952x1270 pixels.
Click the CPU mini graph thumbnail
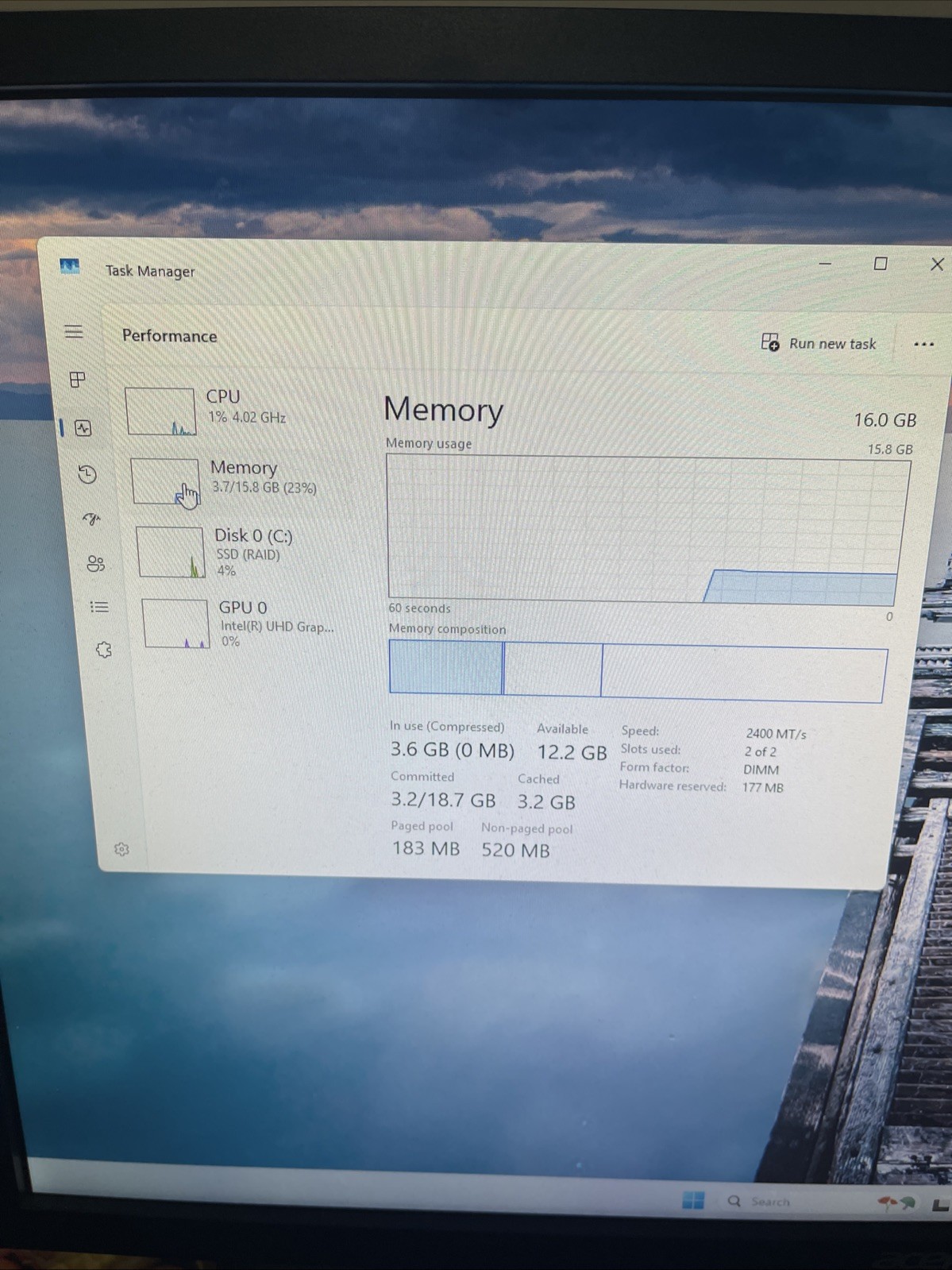(160, 411)
